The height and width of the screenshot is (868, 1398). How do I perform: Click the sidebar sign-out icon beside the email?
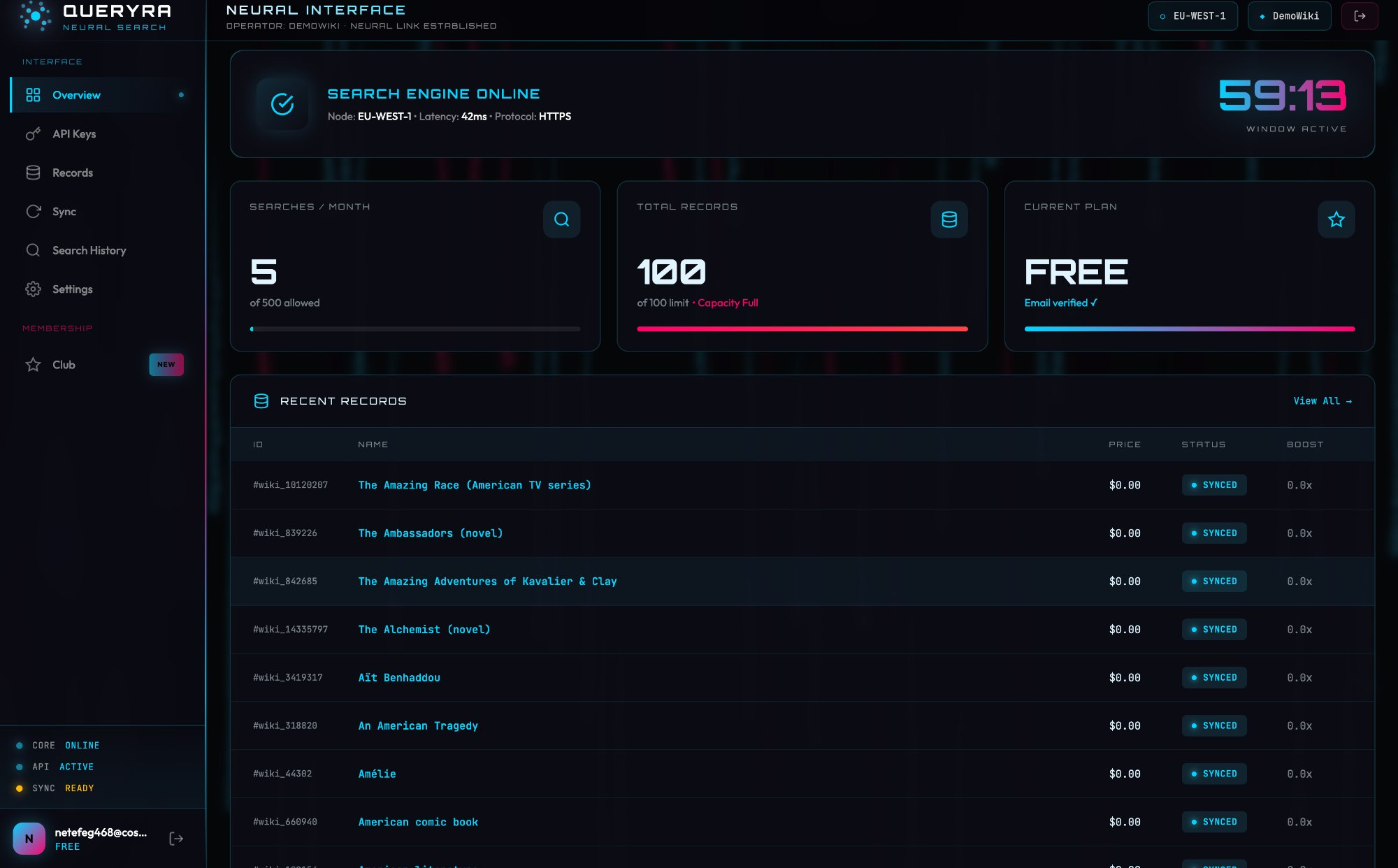click(176, 839)
